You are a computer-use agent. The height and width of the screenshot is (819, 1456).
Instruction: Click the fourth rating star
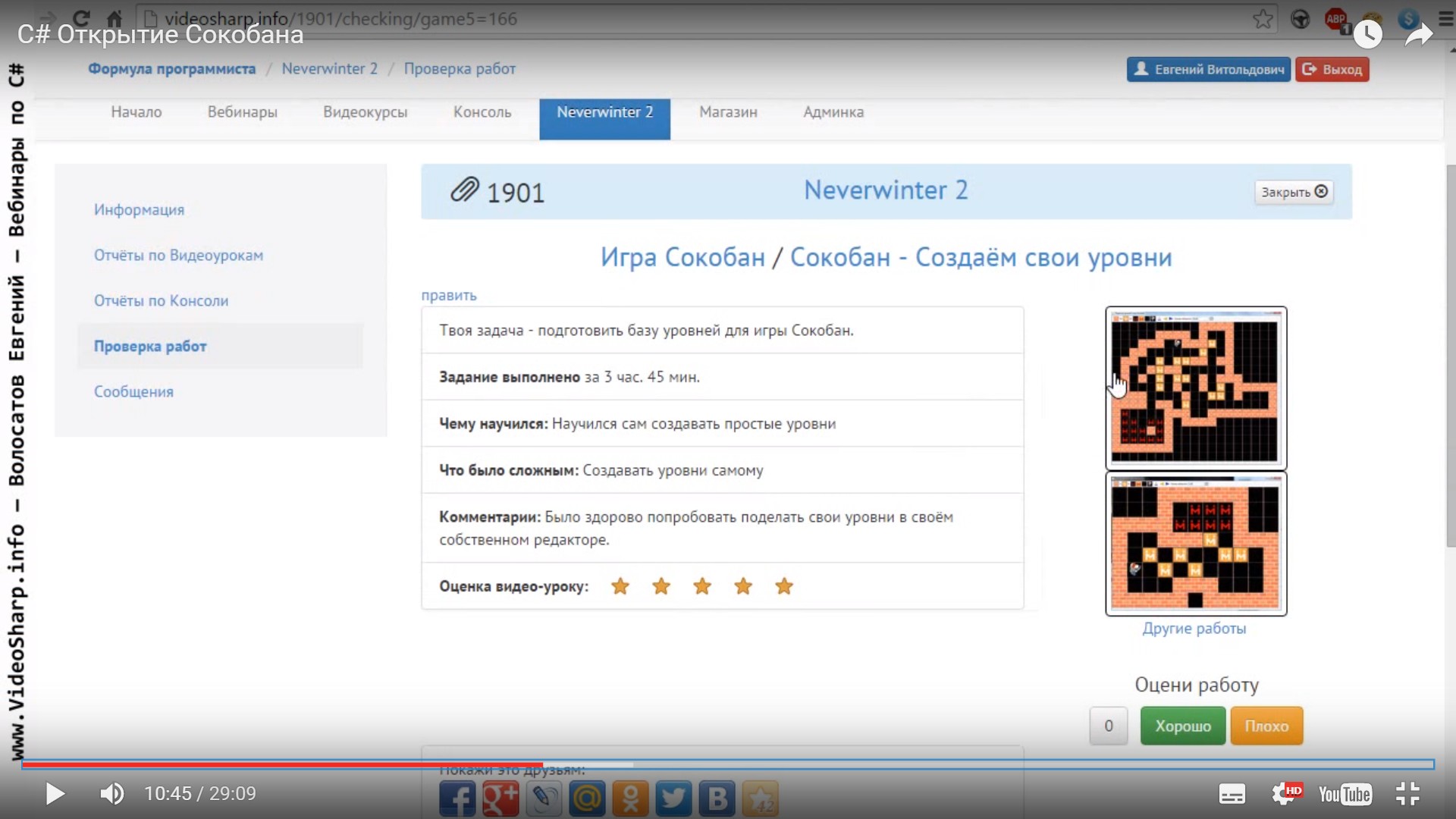pos(743,586)
